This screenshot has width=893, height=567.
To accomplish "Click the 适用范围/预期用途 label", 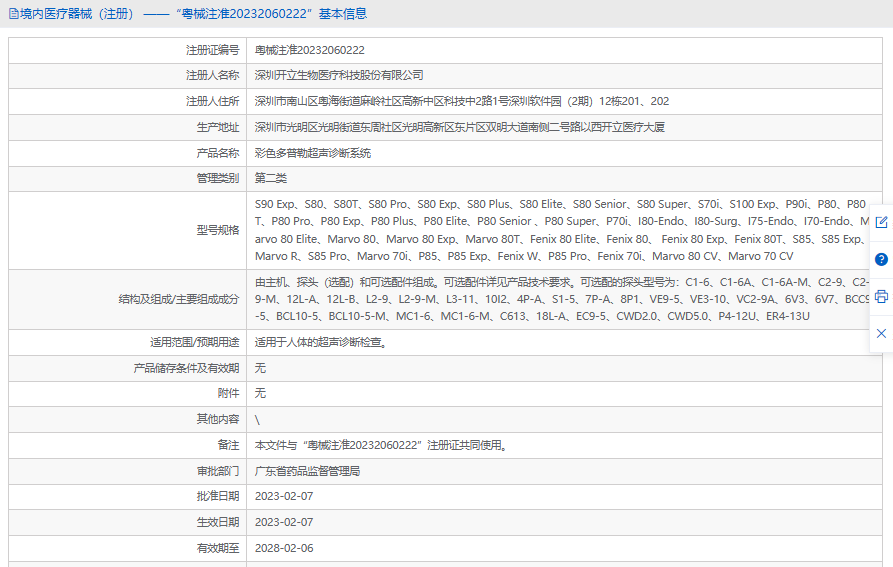I will tap(195, 342).
